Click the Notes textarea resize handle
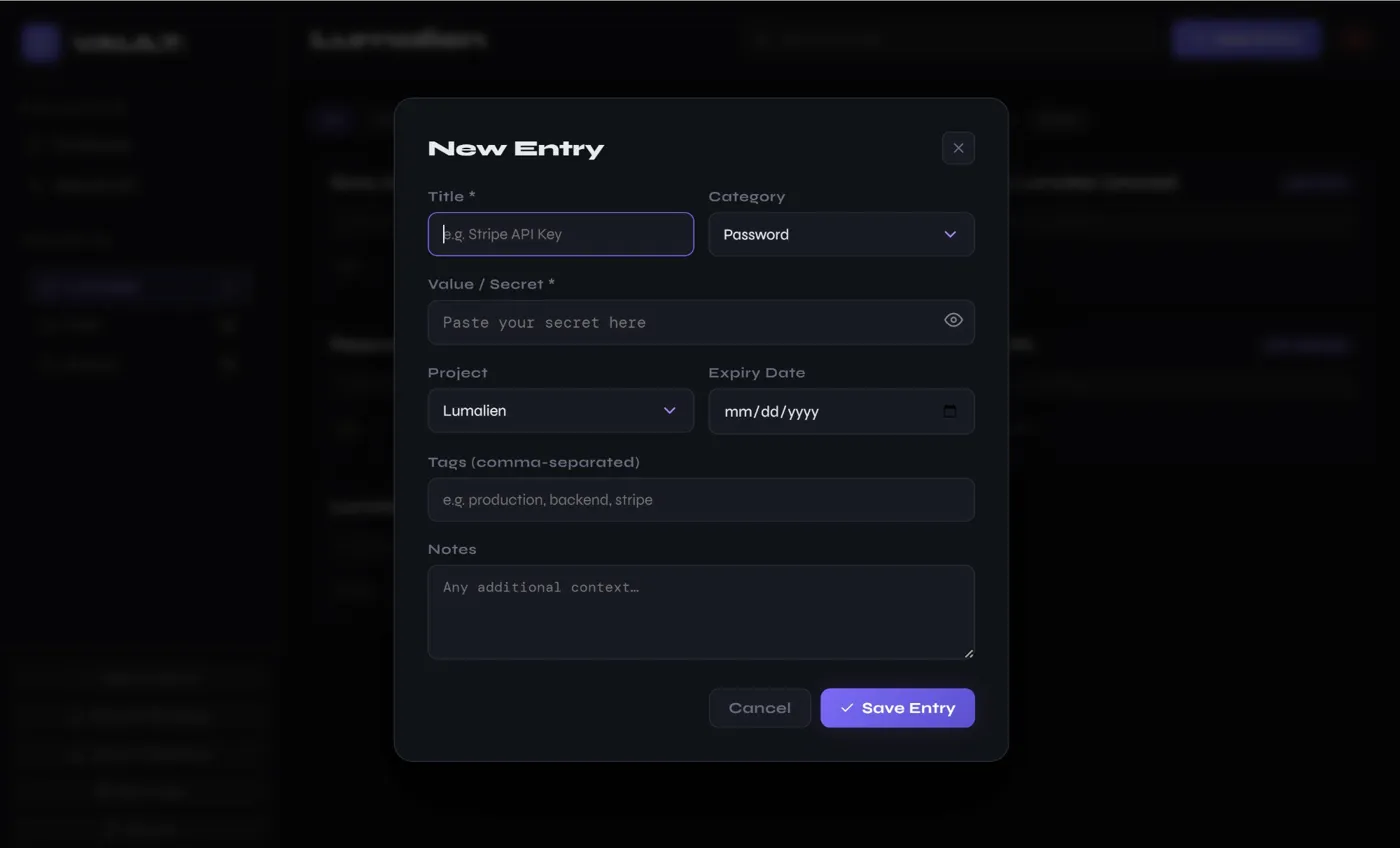Screen dimensions: 1400x848 coord(968,653)
